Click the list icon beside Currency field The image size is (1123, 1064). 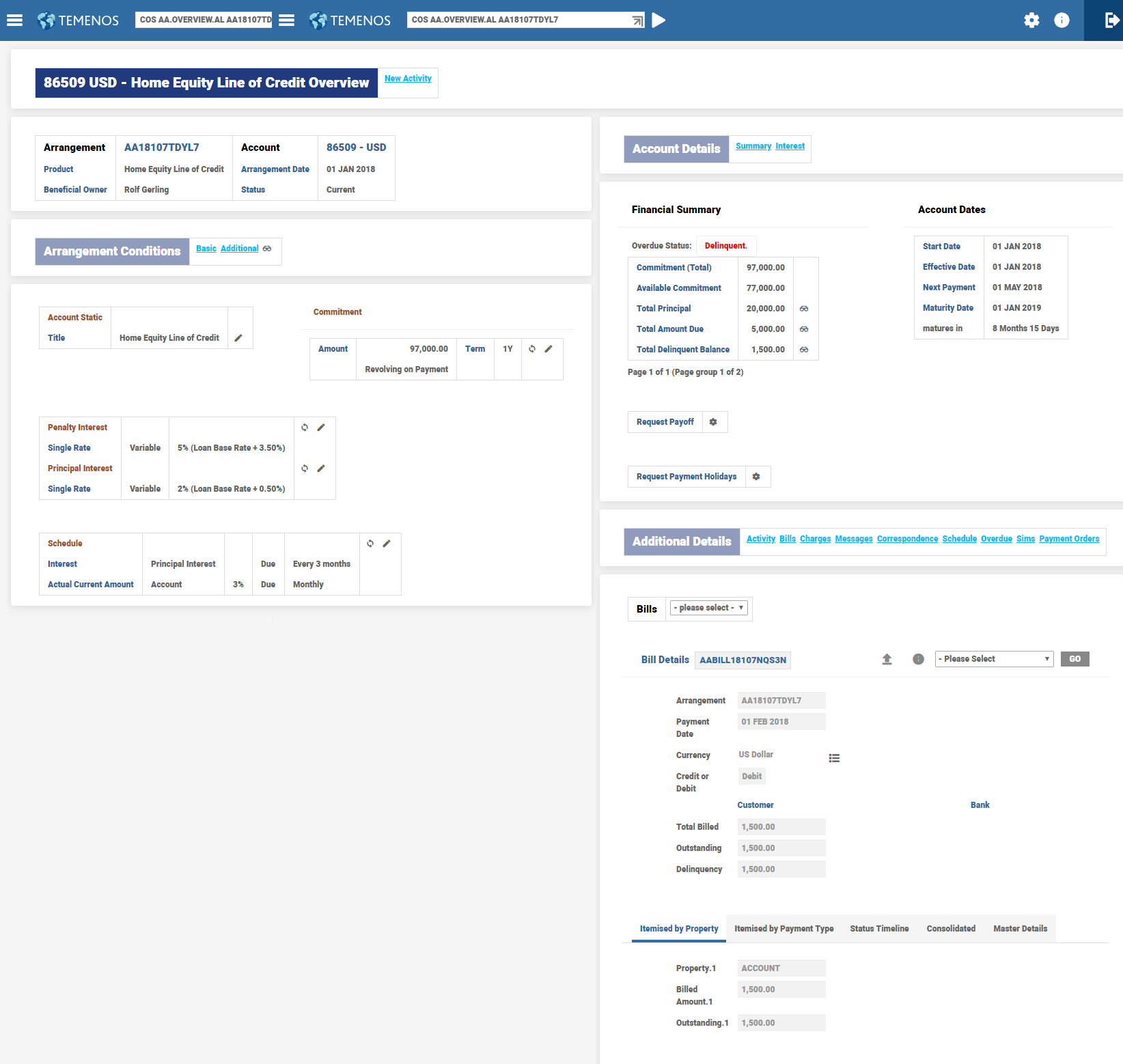[x=834, y=758]
